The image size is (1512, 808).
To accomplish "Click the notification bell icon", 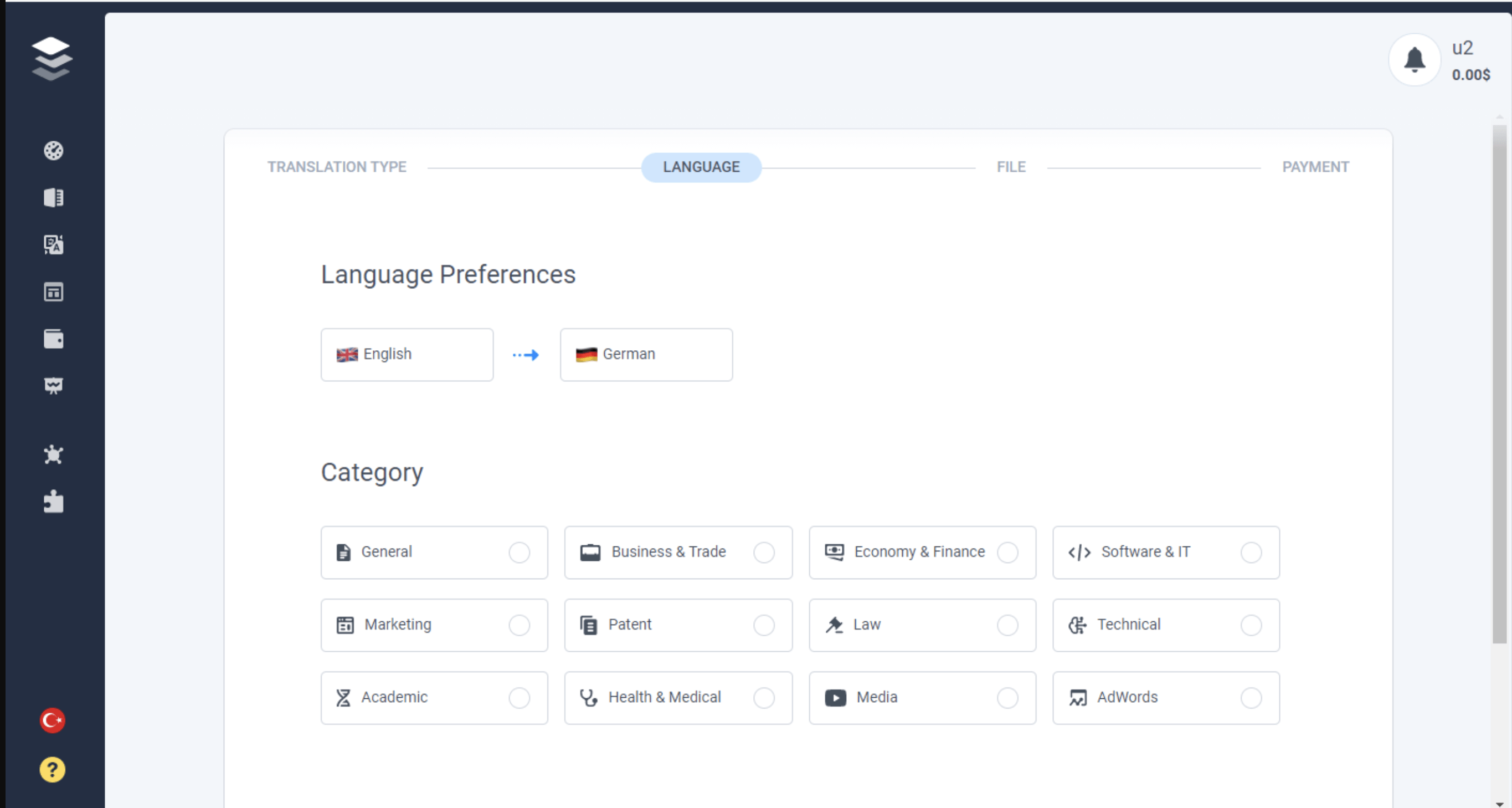I will click(1415, 59).
